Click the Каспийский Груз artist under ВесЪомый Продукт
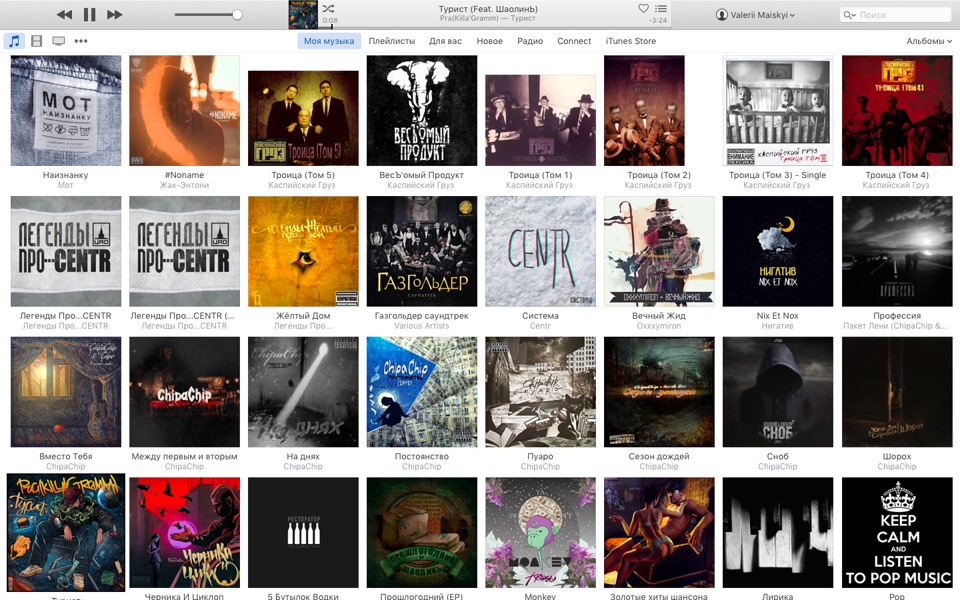The width and height of the screenshot is (960, 600). click(421, 185)
